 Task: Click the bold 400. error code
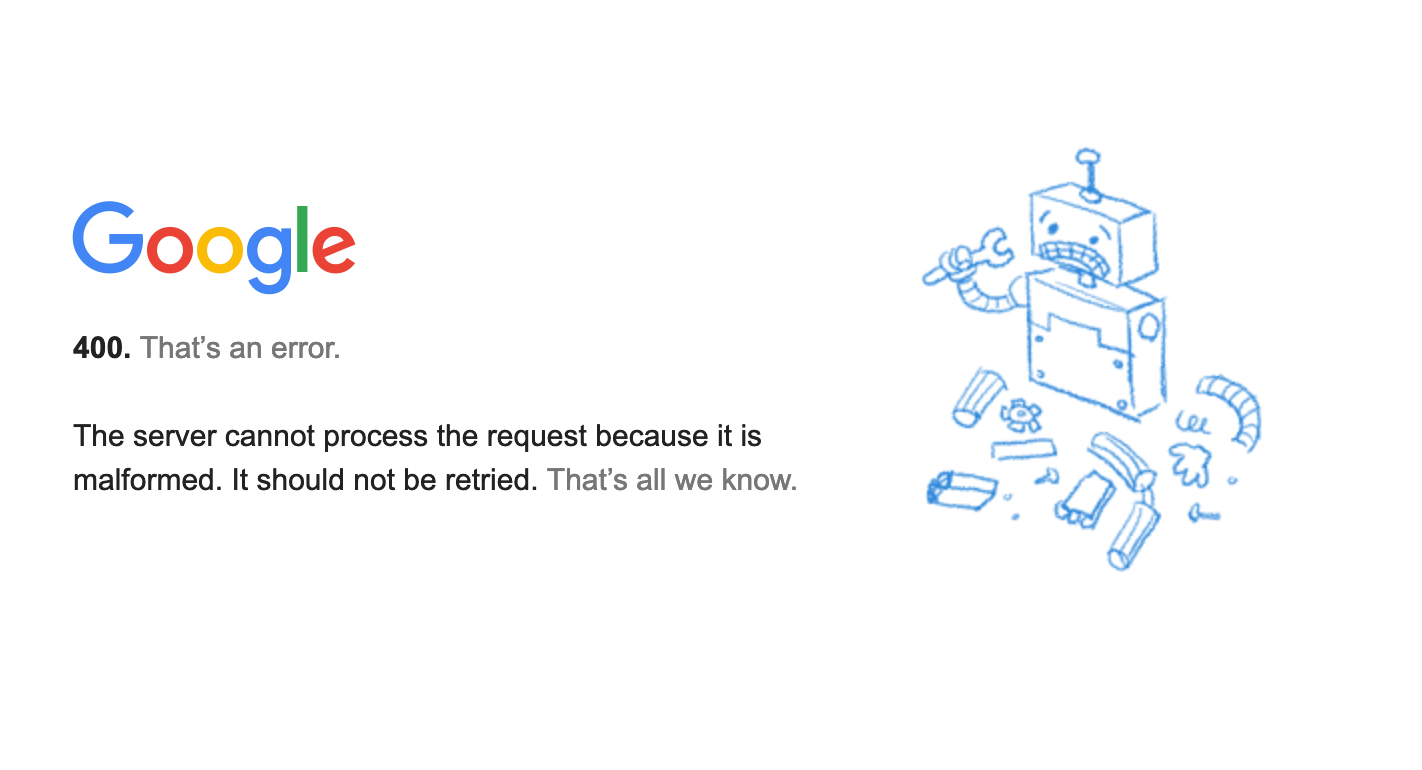click(x=102, y=348)
